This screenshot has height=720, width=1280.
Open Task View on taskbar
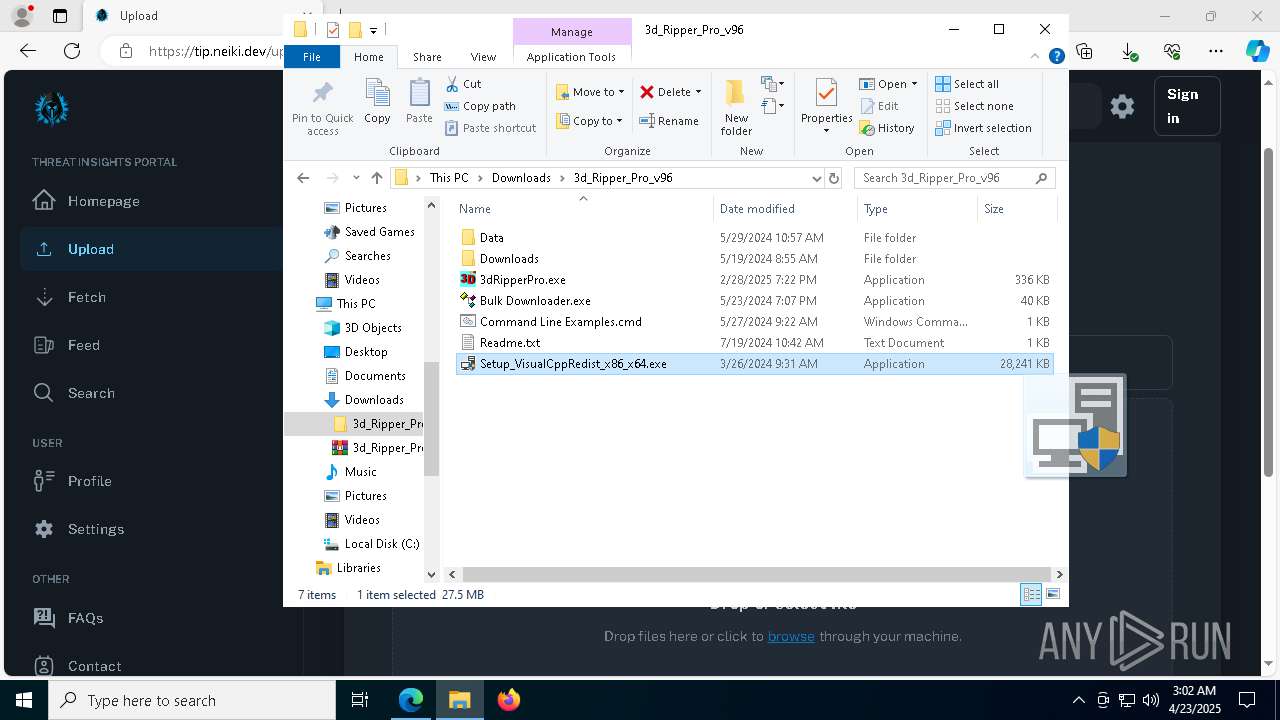(360, 700)
